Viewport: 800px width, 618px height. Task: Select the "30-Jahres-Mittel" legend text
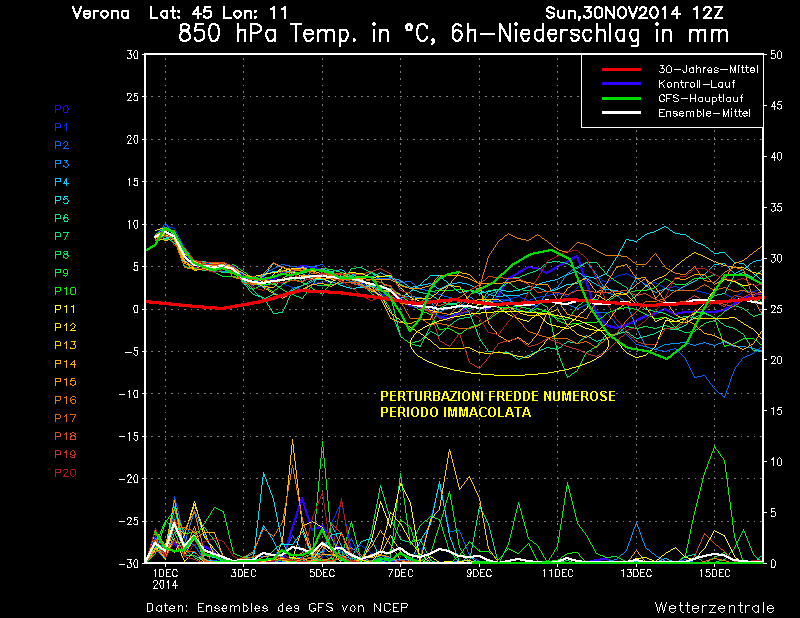[708, 69]
